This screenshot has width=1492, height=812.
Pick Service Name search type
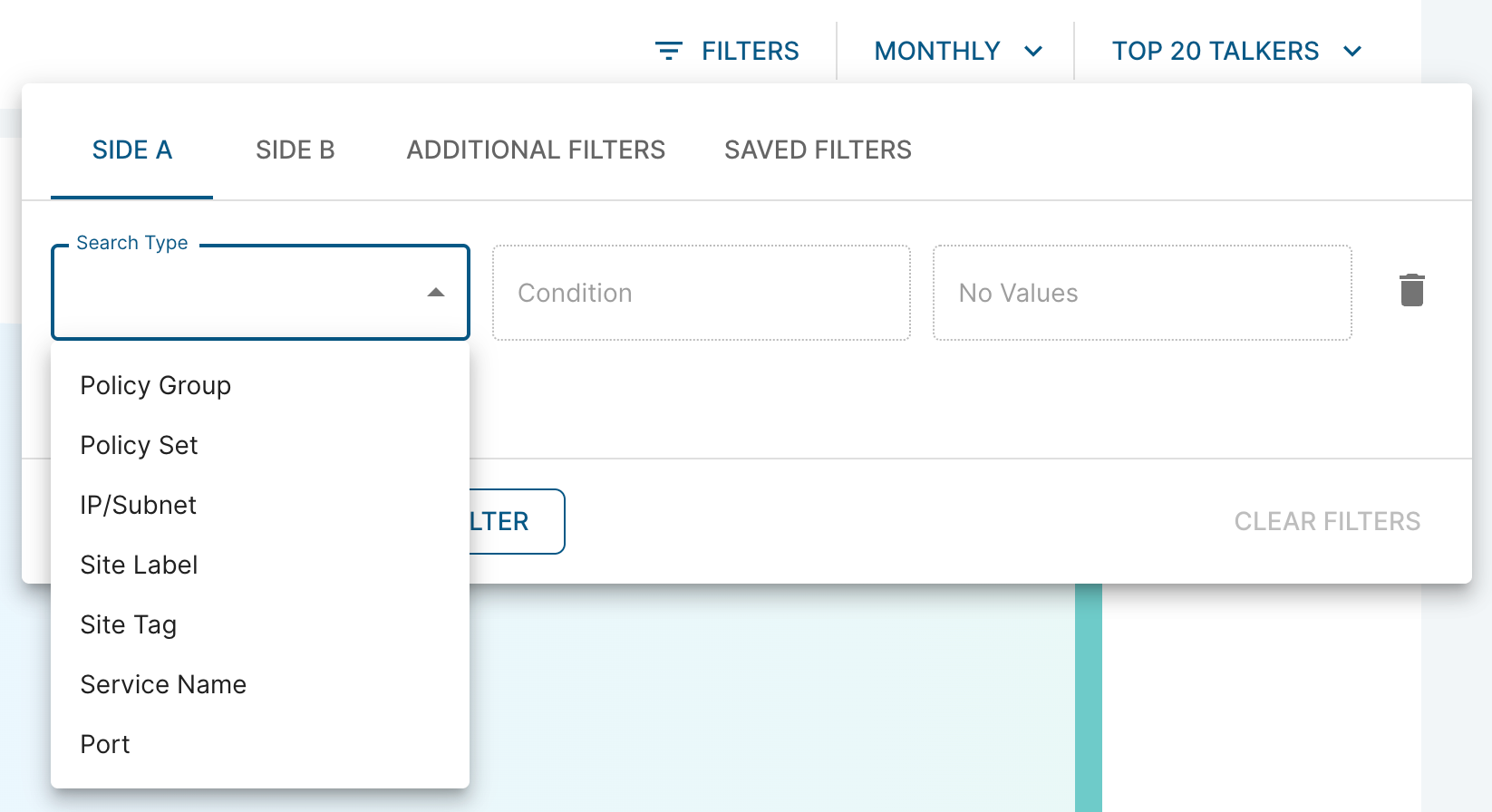(x=260, y=684)
